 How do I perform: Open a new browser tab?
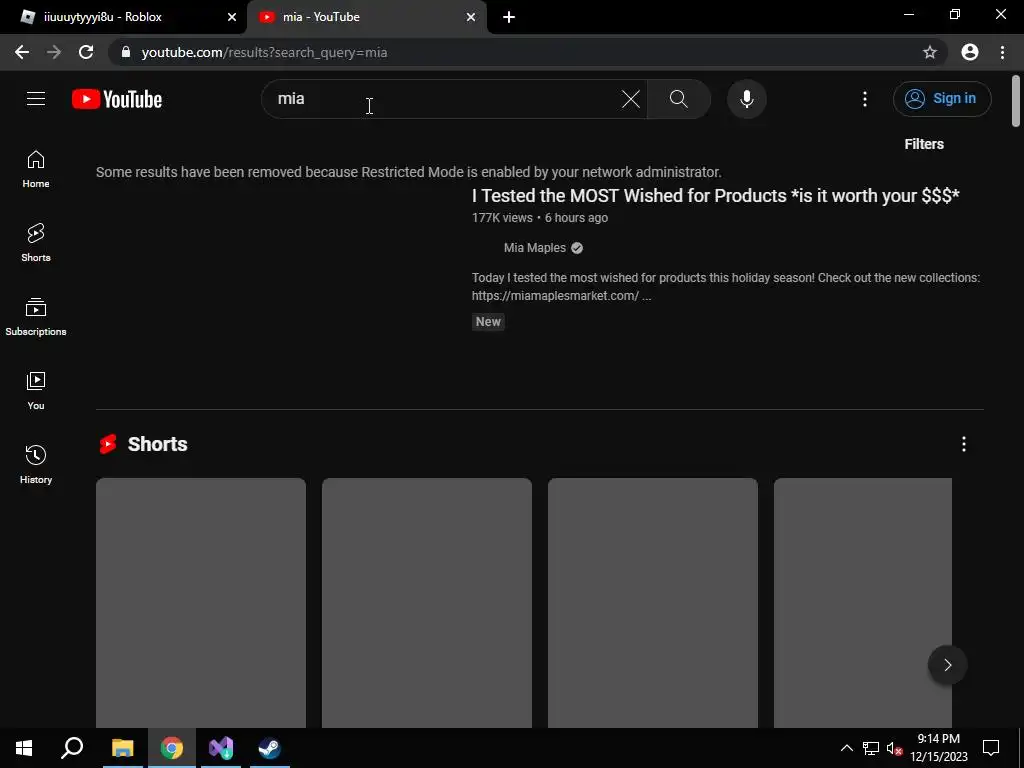[509, 17]
